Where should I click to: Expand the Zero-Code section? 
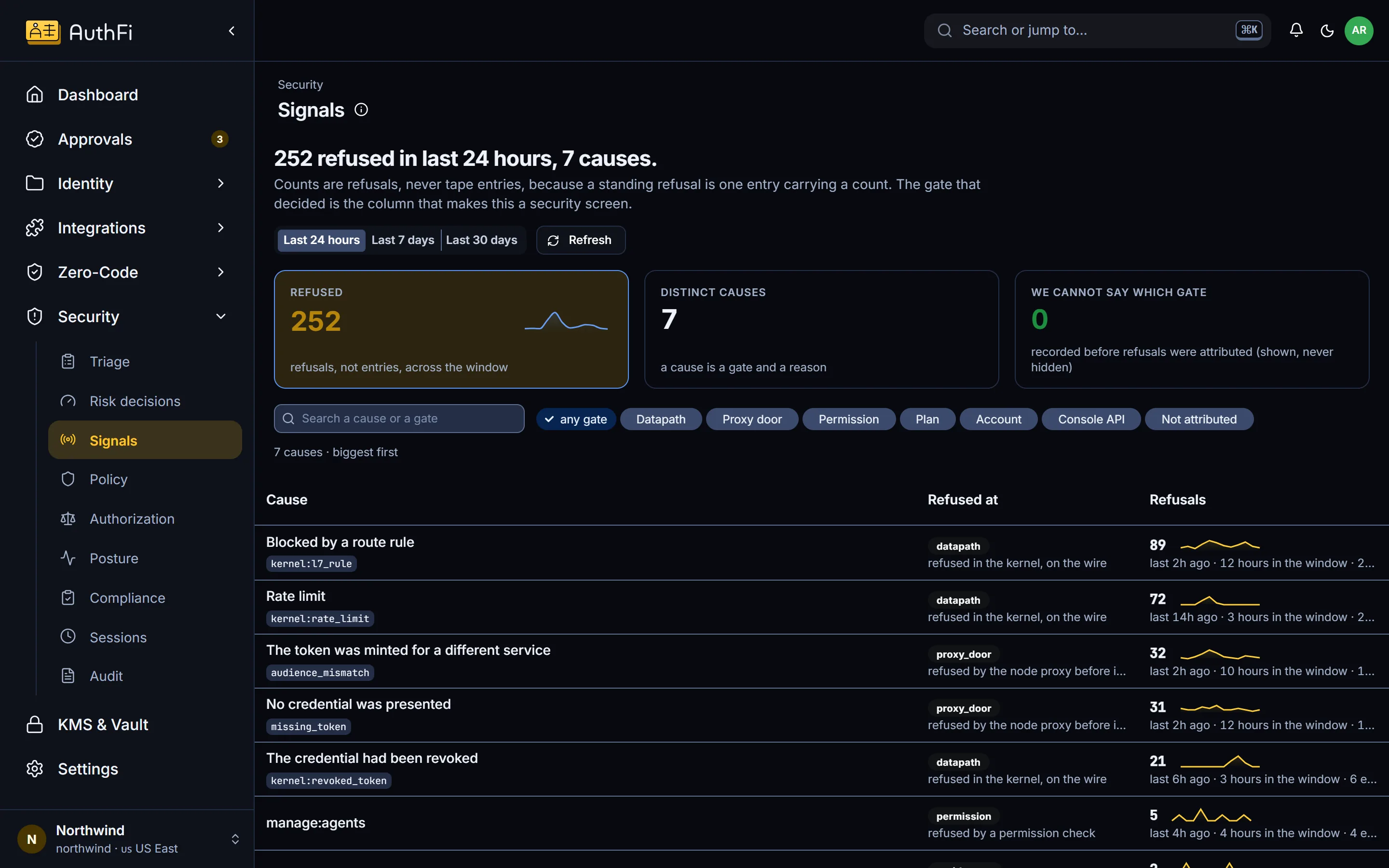[x=127, y=272]
